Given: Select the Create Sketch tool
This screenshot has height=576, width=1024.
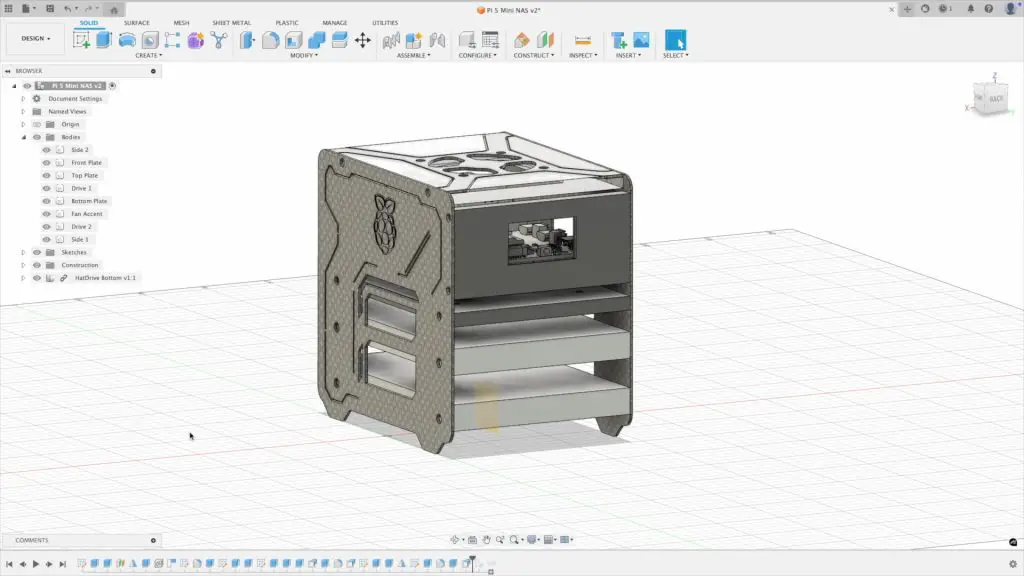Looking at the screenshot, I should pos(83,40).
